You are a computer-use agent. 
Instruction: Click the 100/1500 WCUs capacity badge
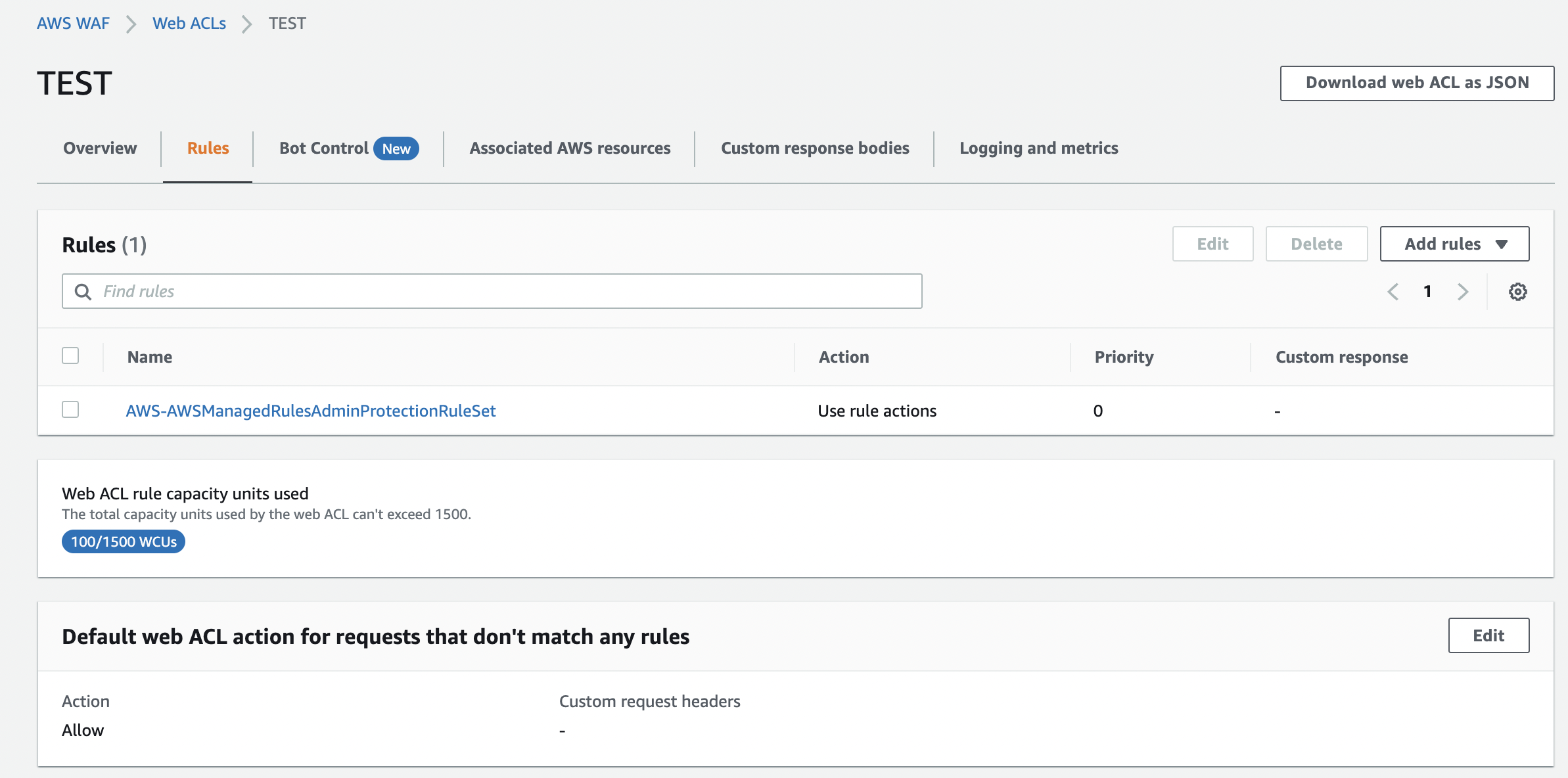pos(124,541)
